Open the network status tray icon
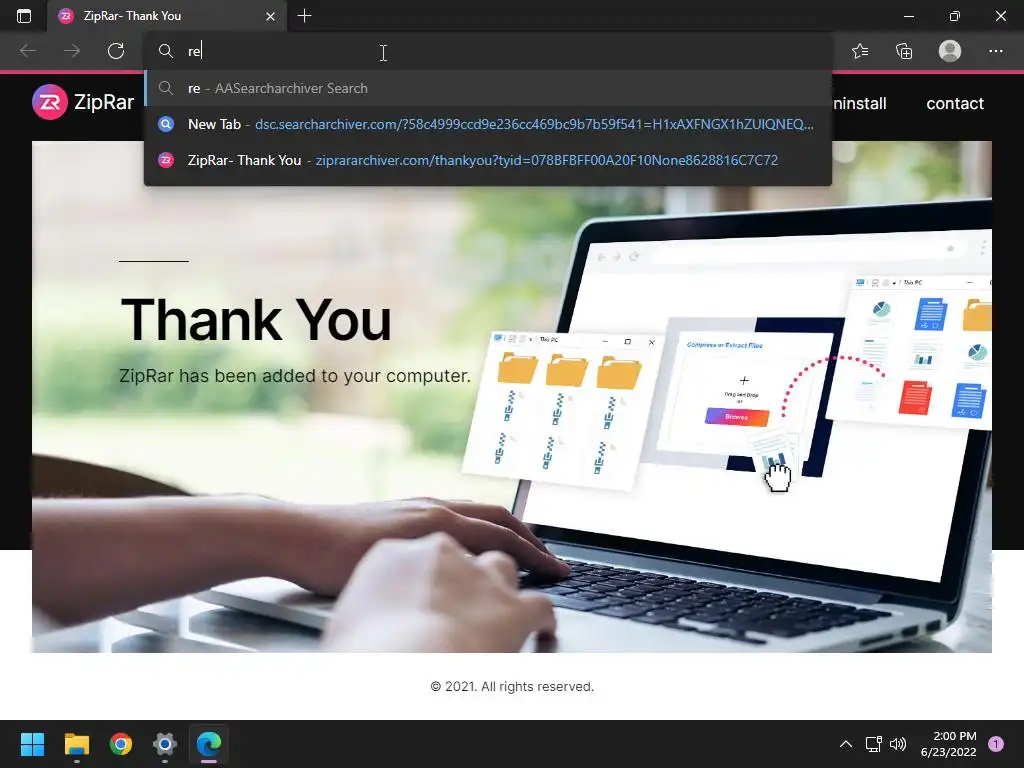Screen dimensions: 1024x768 (x=873, y=744)
